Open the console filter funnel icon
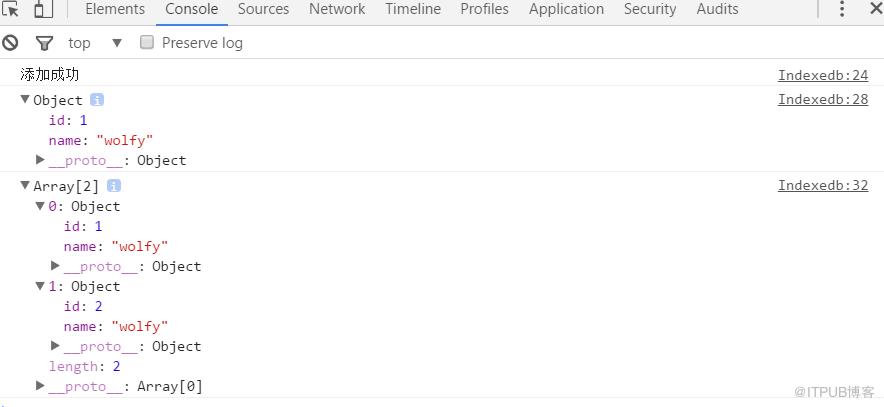This screenshot has height=407, width=884. pos(44,43)
